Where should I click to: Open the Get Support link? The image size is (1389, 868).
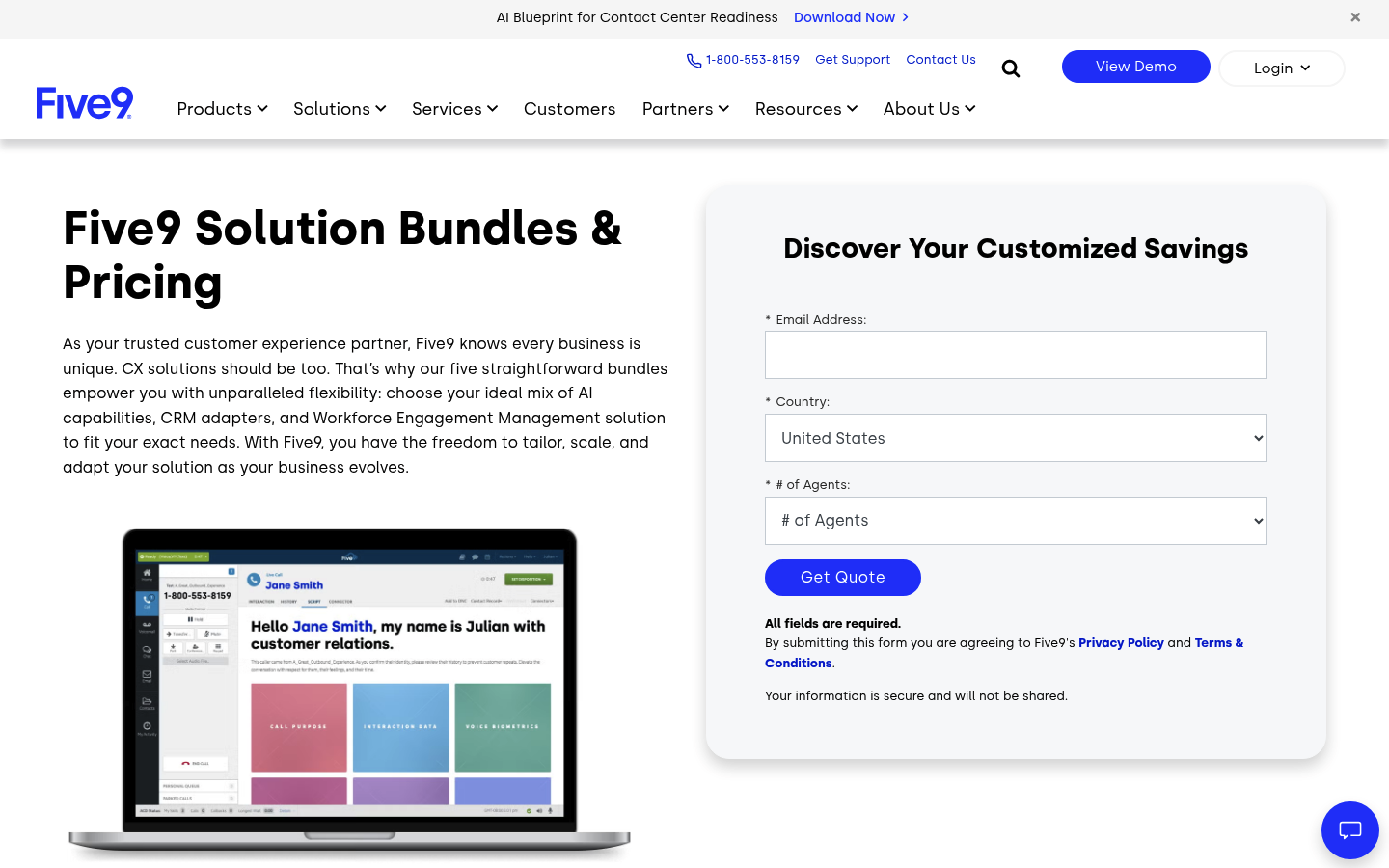pos(853,60)
